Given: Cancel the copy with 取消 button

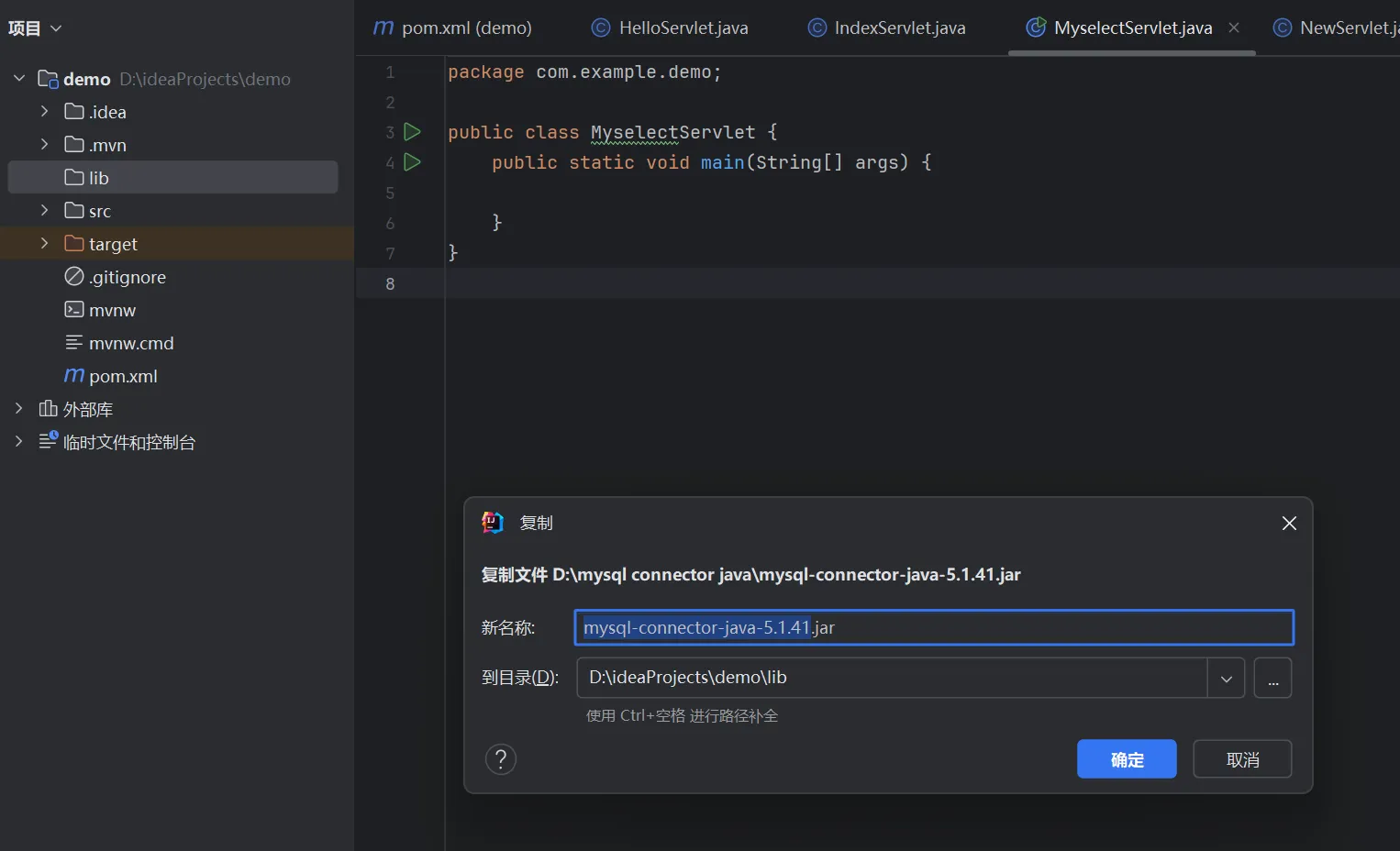Looking at the screenshot, I should pyautogui.click(x=1241, y=759).
